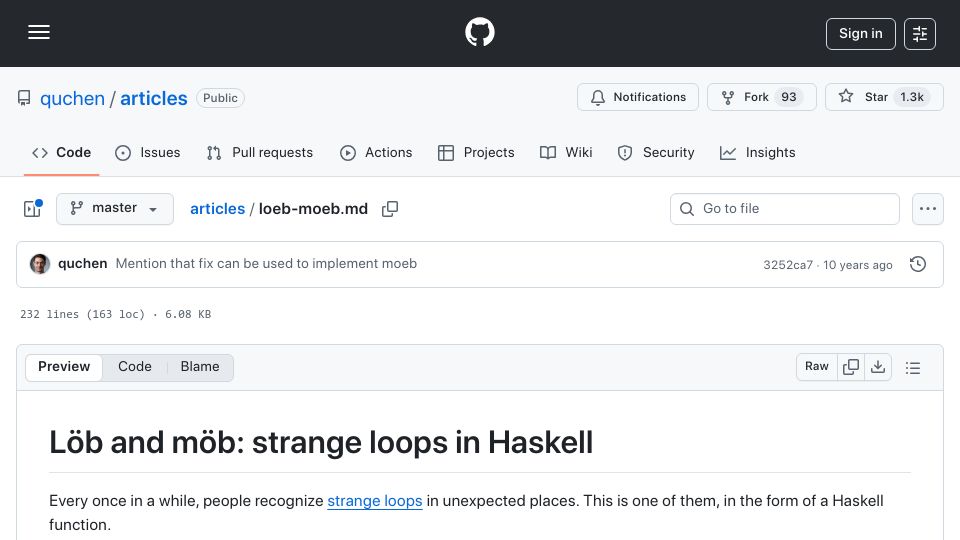Open commit hash 3252ca7
The image size is (960, 540).
click(788, 264)
